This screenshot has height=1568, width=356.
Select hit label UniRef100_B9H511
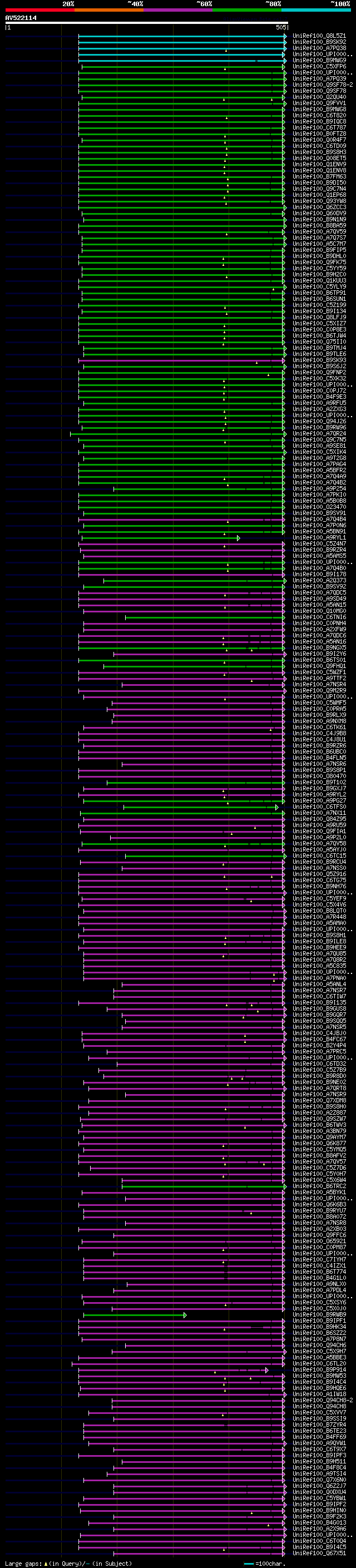(x=319, y=1461)
